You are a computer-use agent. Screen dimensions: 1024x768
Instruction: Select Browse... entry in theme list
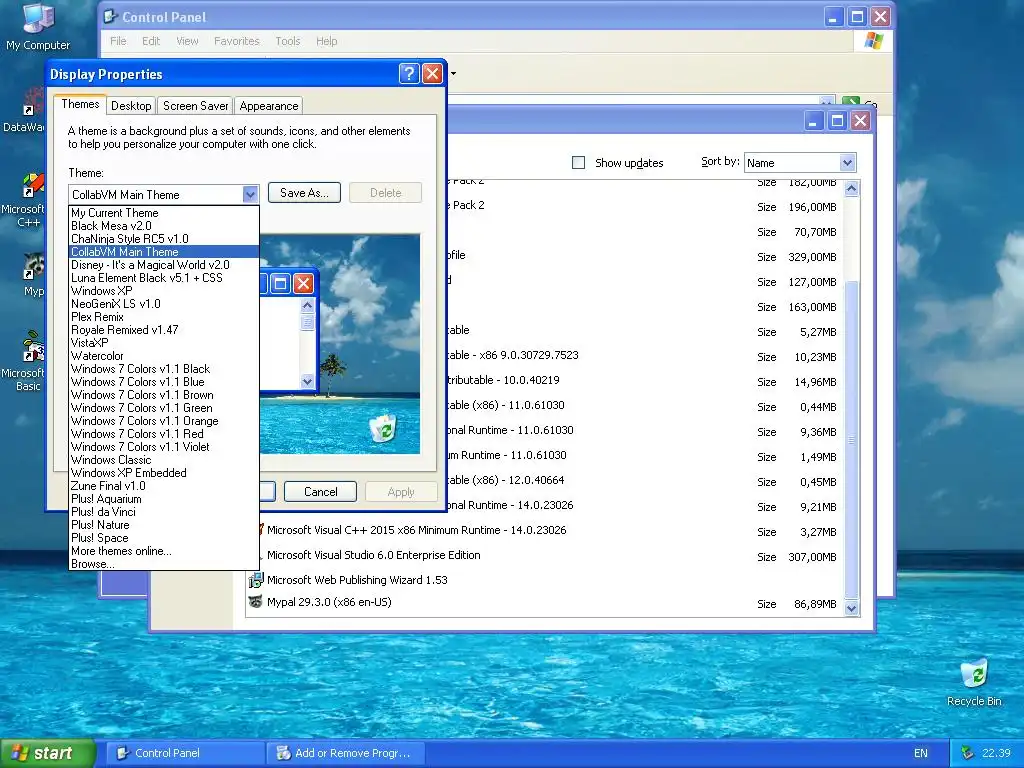pyautogui.click(x=164, y=564)
